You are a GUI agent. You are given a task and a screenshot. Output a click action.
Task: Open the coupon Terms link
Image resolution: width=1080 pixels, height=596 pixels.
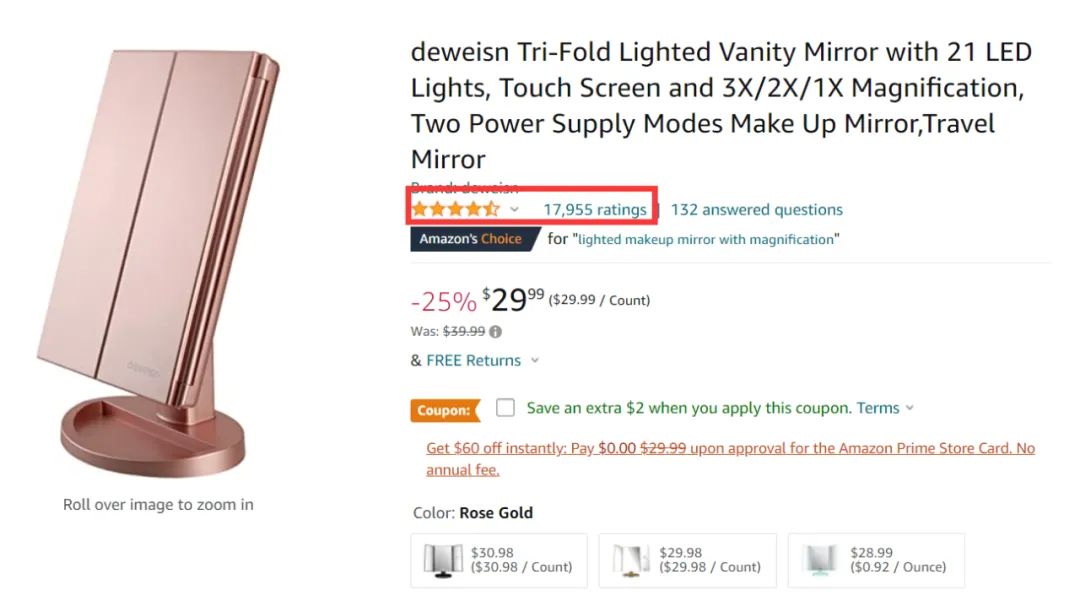coord(878,408)
